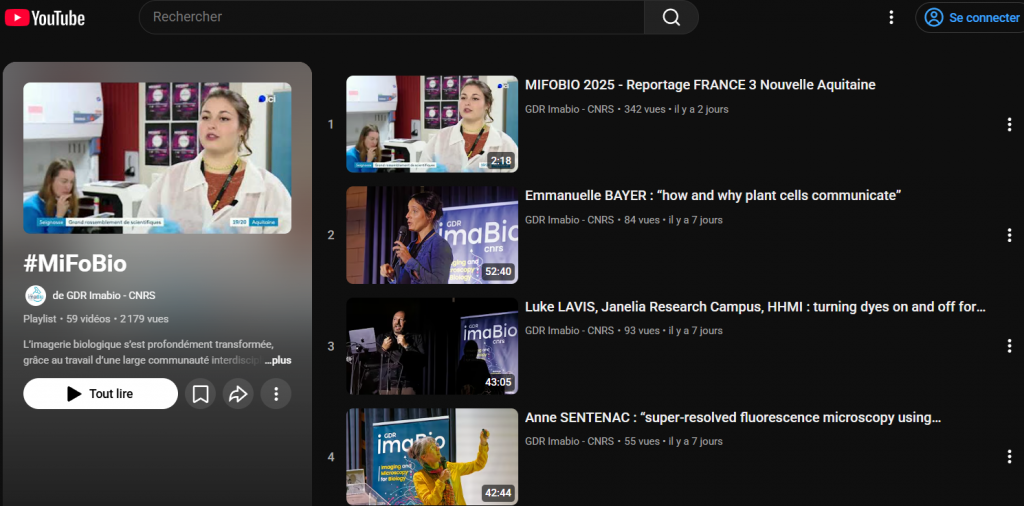Viewport: 1024px width, 506px height.
Task: Expand playlist description with '...plus'
Action: tap(278, 360)
